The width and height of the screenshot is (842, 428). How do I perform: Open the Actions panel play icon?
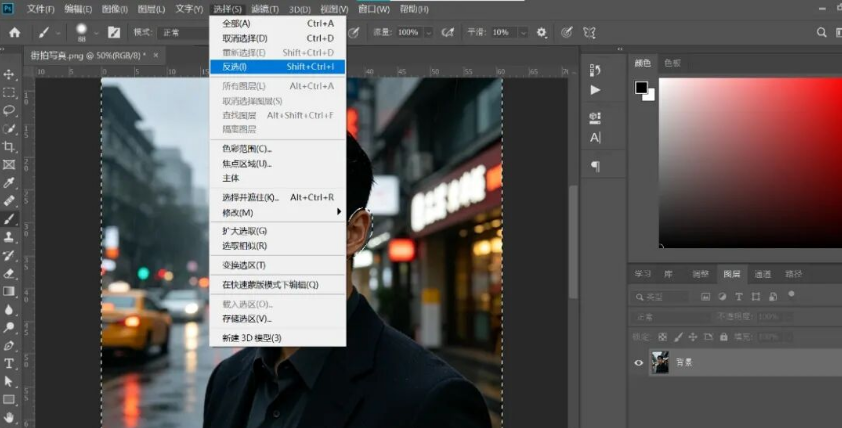click(x=595, y=90)
